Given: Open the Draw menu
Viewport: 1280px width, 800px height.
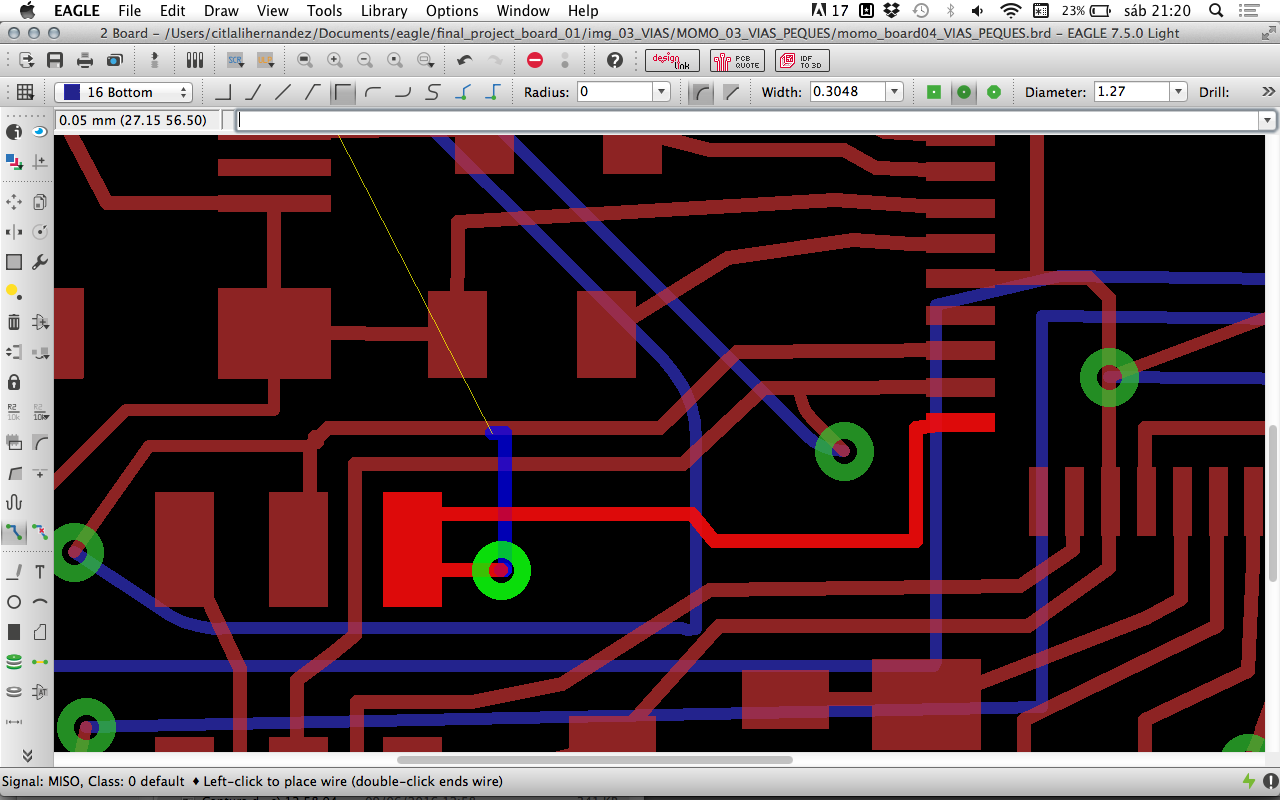Looking at the screenshot, I should 221,11.
